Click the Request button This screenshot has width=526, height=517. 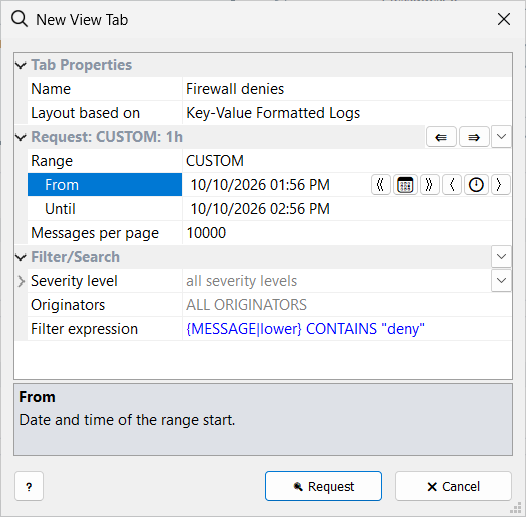(323, 486)
